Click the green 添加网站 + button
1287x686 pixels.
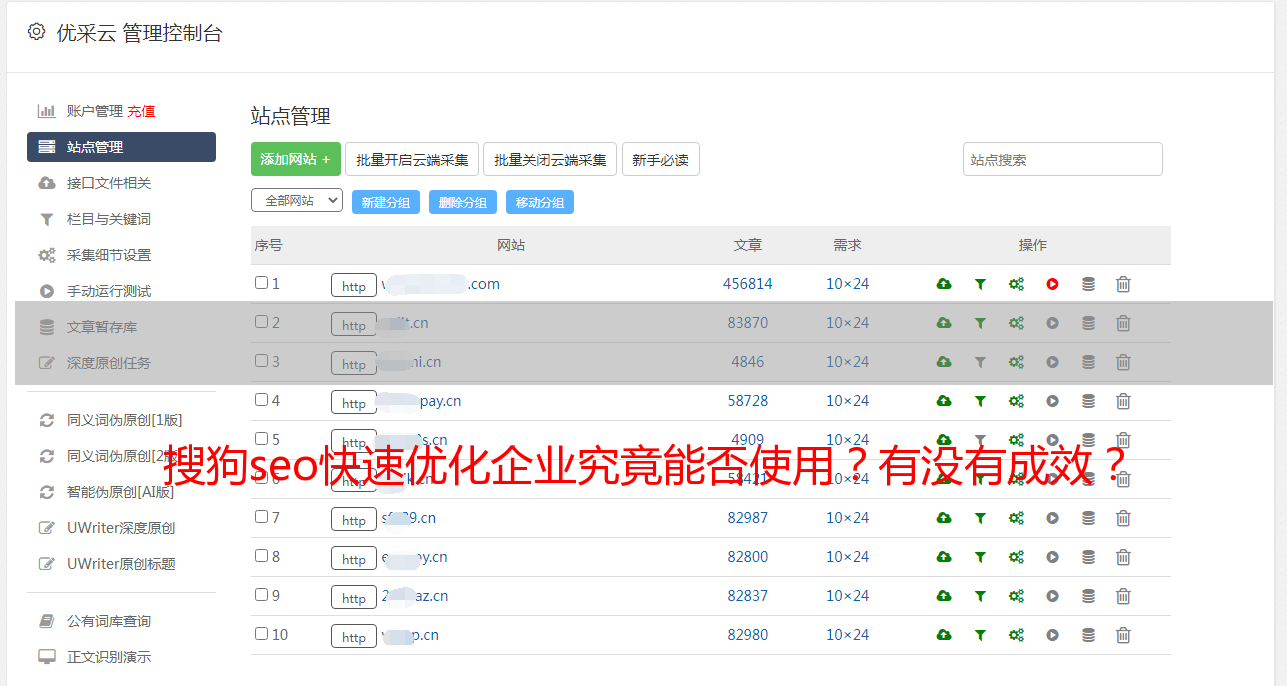(x=296, y=159)
